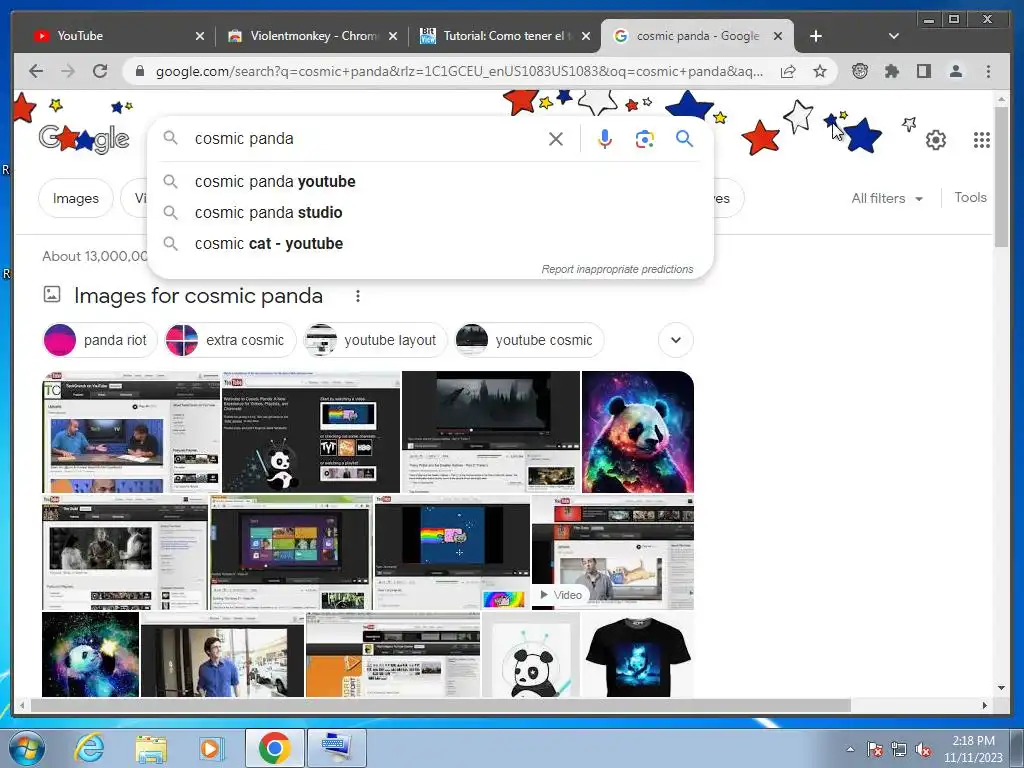Show hidden tray icons arrow
The image size is (1024, 768).
[x=850, y=750]
